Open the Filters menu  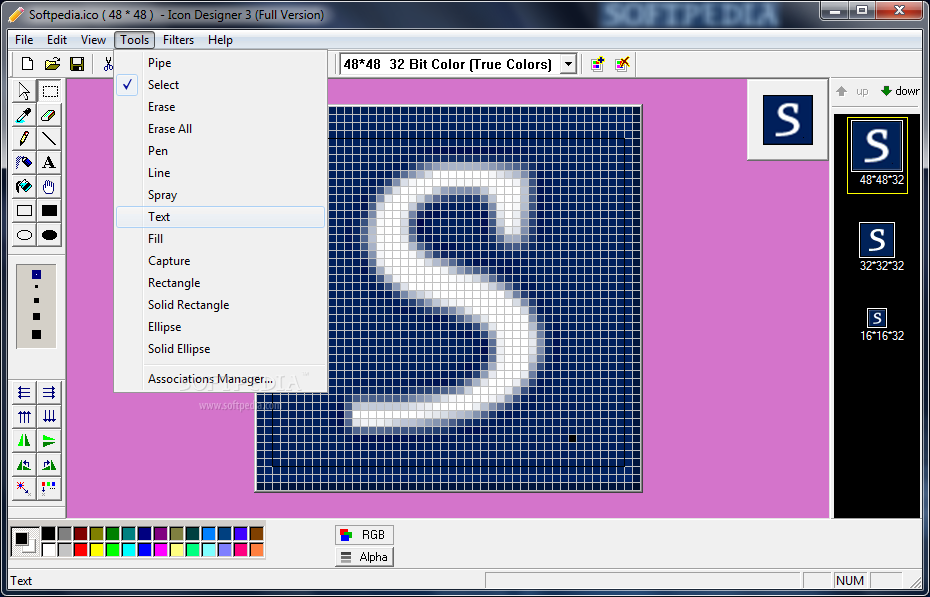click(x=179, y=40)
